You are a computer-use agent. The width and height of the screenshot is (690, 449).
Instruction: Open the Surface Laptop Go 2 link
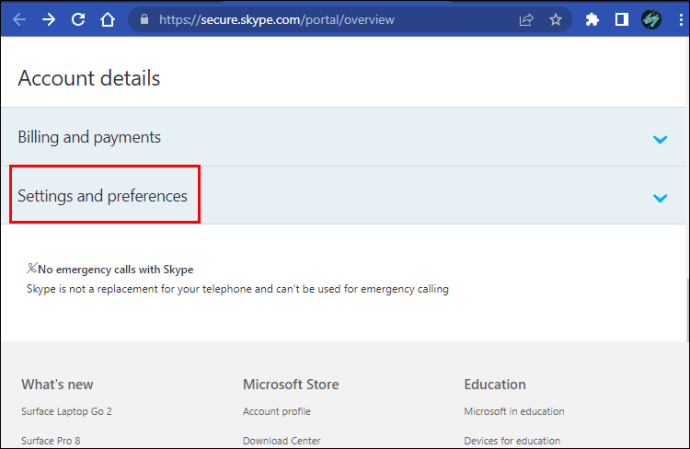point(66,412)
